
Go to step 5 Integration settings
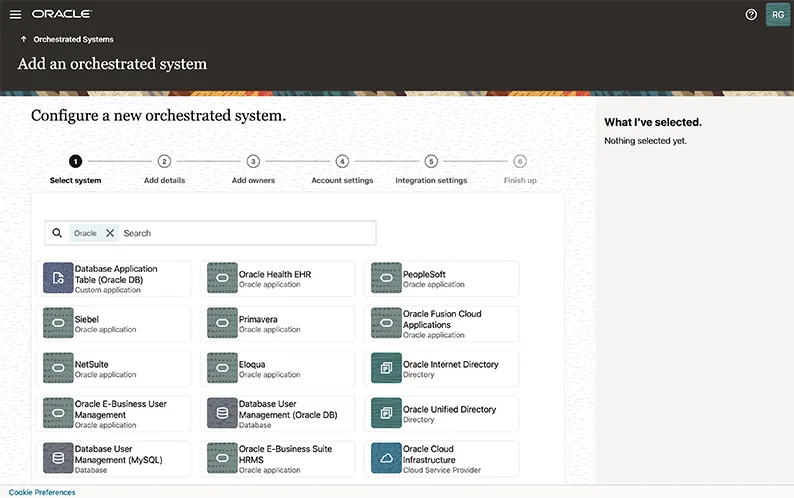click(x=431, y=161)
